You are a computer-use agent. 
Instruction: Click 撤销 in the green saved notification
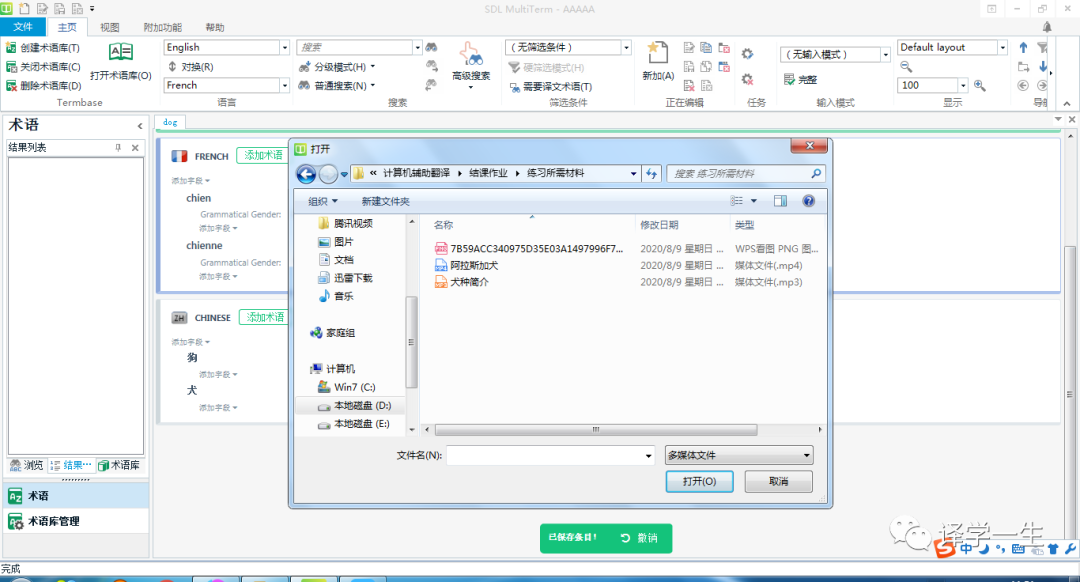tap(639, 538)
